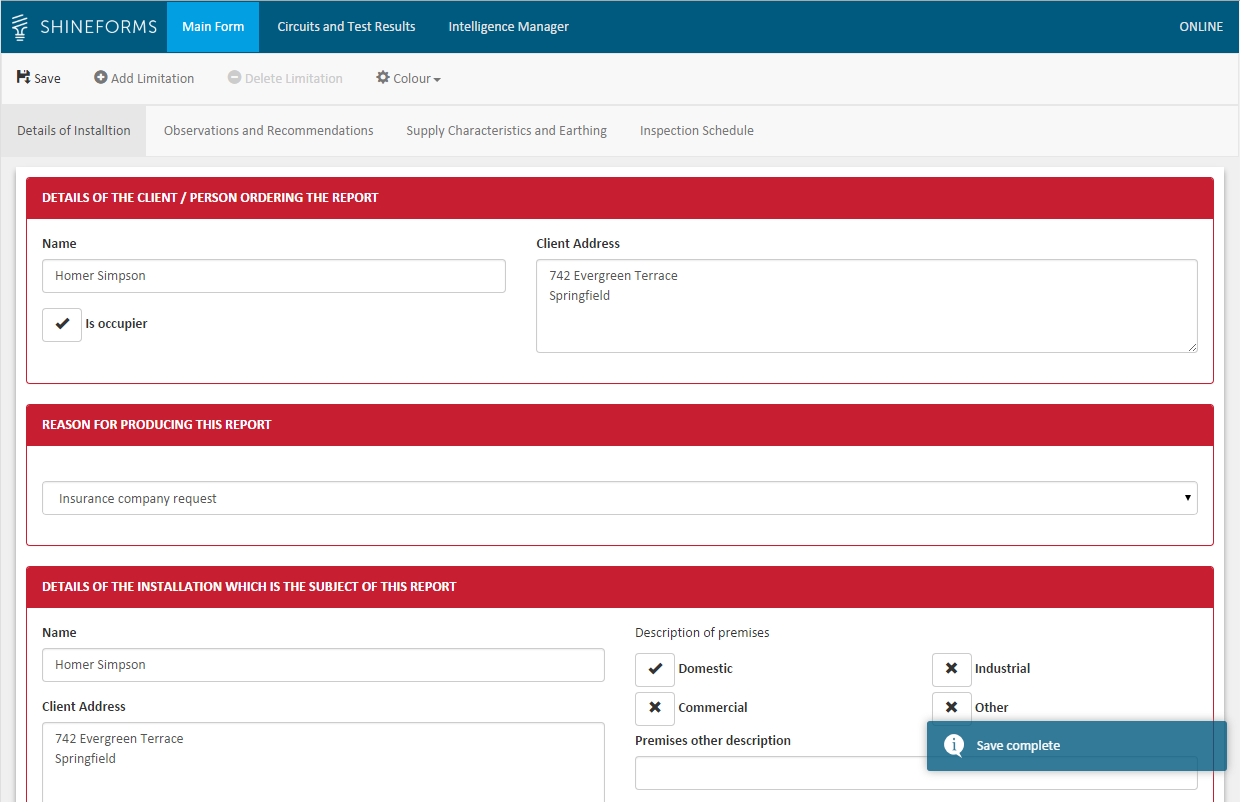Uncheck the Domestic premises checkbox
This screenshot has width=1240, height=802.
(x=655, y=669)
